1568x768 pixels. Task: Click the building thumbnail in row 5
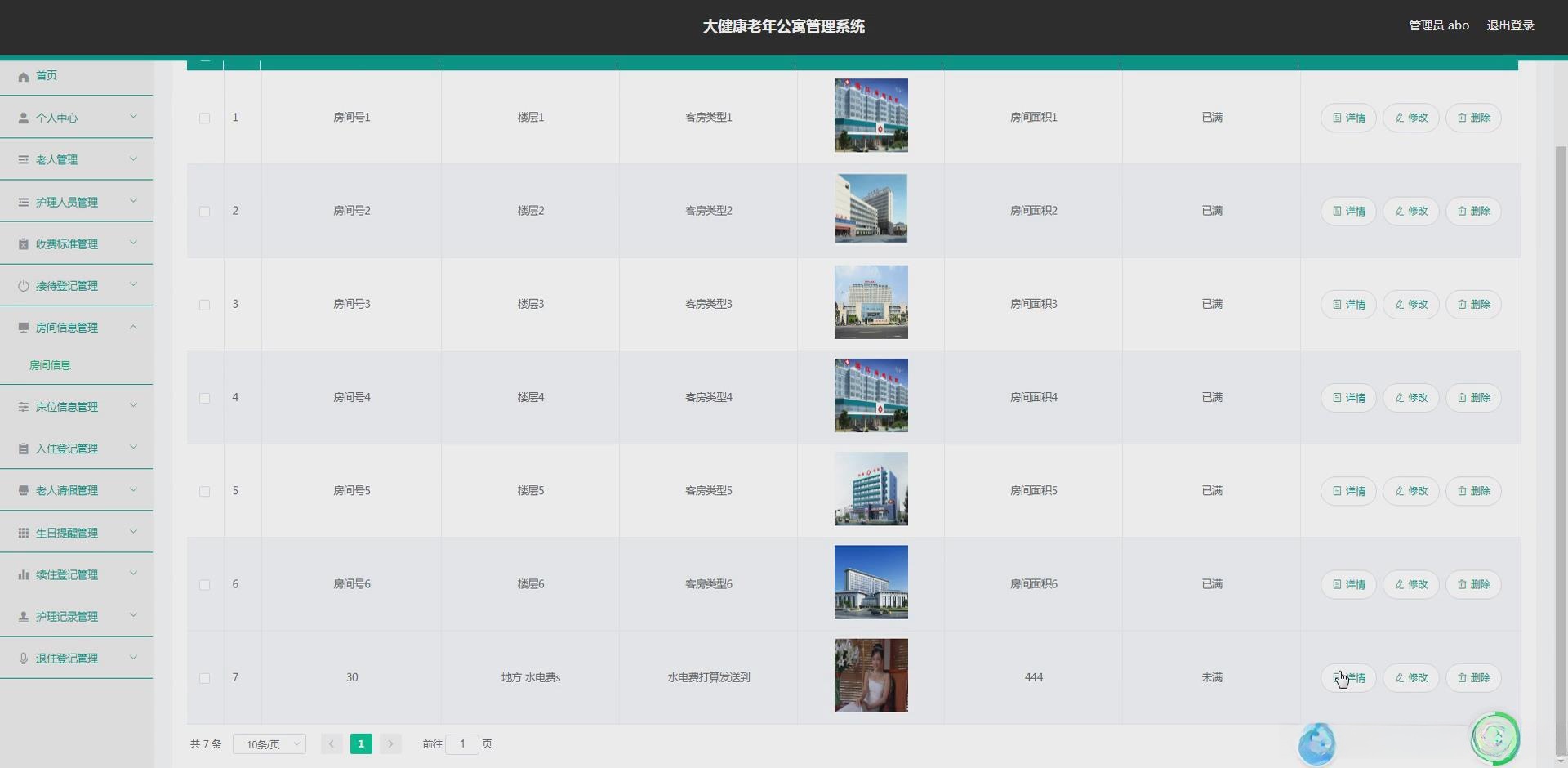pyautogui.click(x=871, y=488)
